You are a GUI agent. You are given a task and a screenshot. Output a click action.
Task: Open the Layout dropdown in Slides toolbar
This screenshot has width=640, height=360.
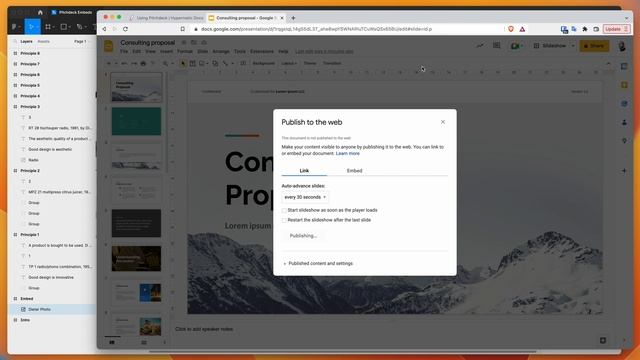pyautogui.click(x=289, y=63)
